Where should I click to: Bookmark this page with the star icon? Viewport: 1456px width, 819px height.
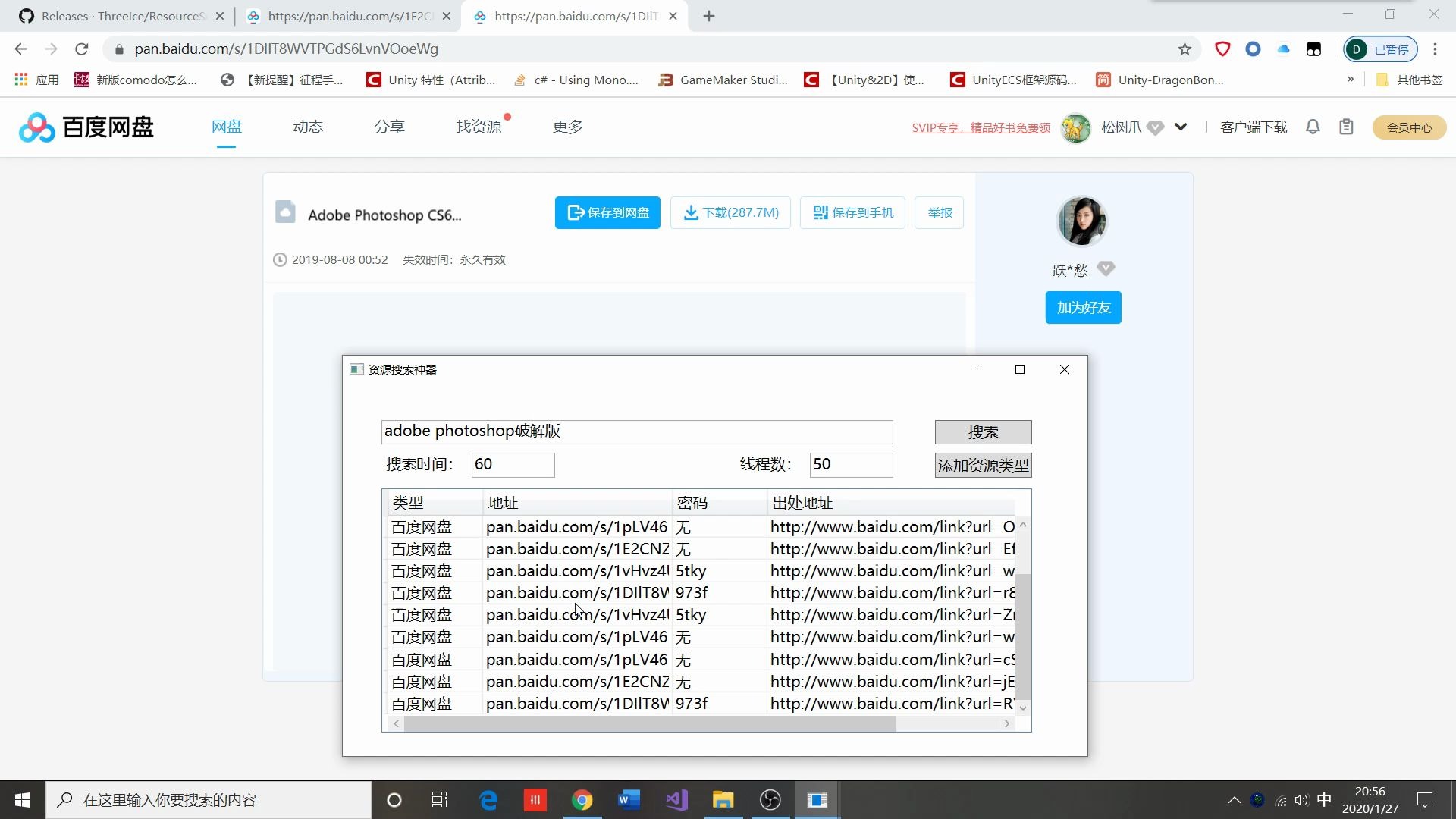point(1185,49)
